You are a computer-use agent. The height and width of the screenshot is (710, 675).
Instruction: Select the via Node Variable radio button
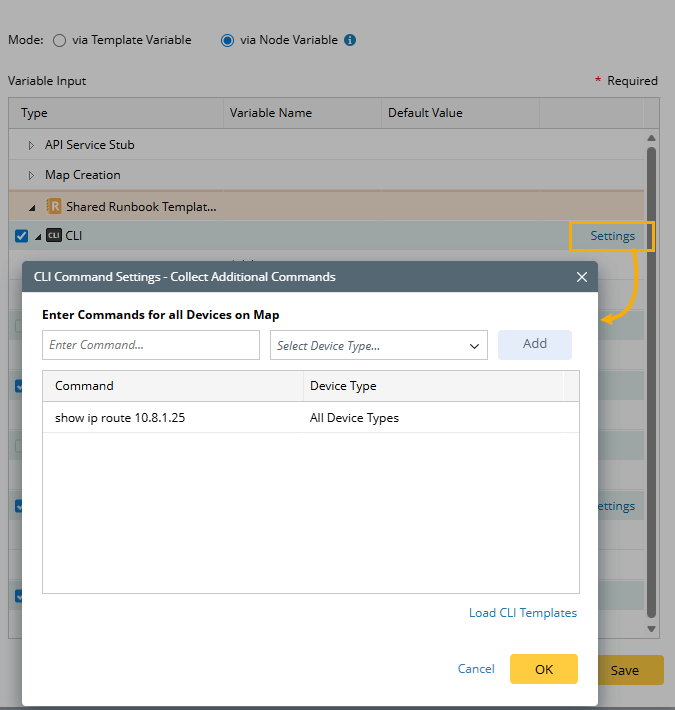228,41
